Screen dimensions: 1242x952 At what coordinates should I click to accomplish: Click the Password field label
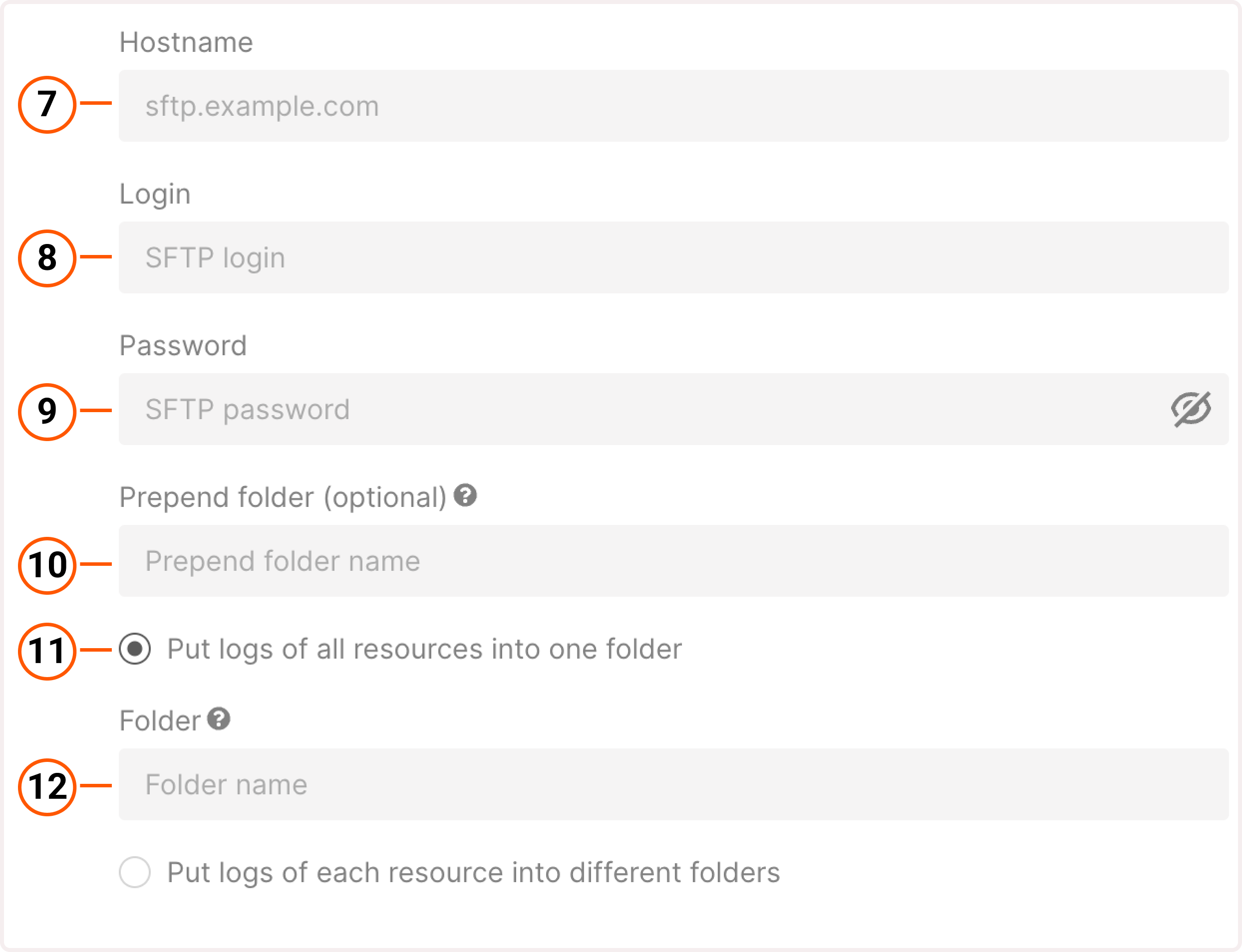[x=183, y=345]
